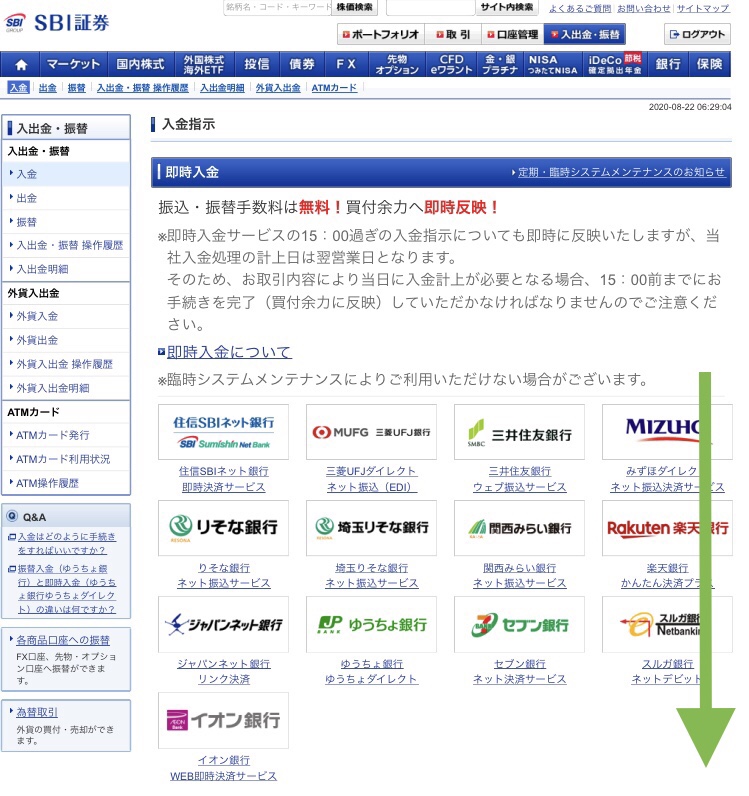Open 各商品口座への振替 link
This screenshot has height=796, width=749.
click(x=63, y=640)
